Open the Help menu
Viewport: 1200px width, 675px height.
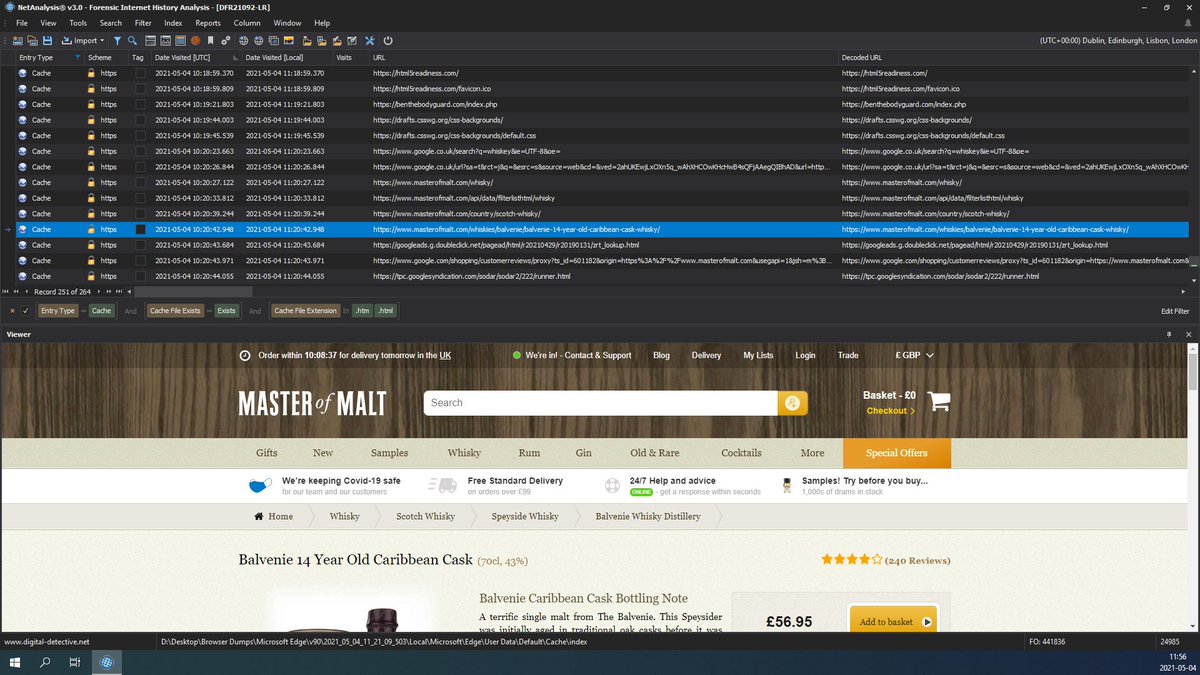(322, 22)
